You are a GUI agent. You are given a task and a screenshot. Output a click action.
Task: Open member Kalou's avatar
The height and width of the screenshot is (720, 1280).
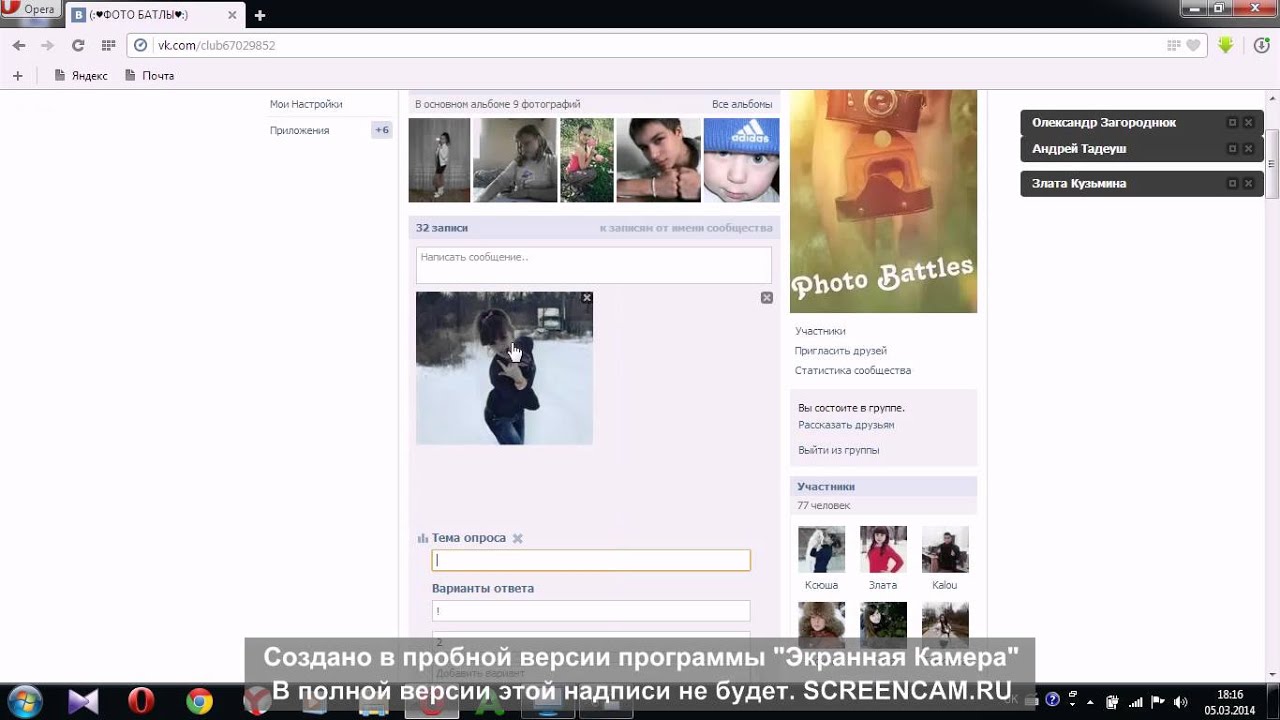point(945,549)
